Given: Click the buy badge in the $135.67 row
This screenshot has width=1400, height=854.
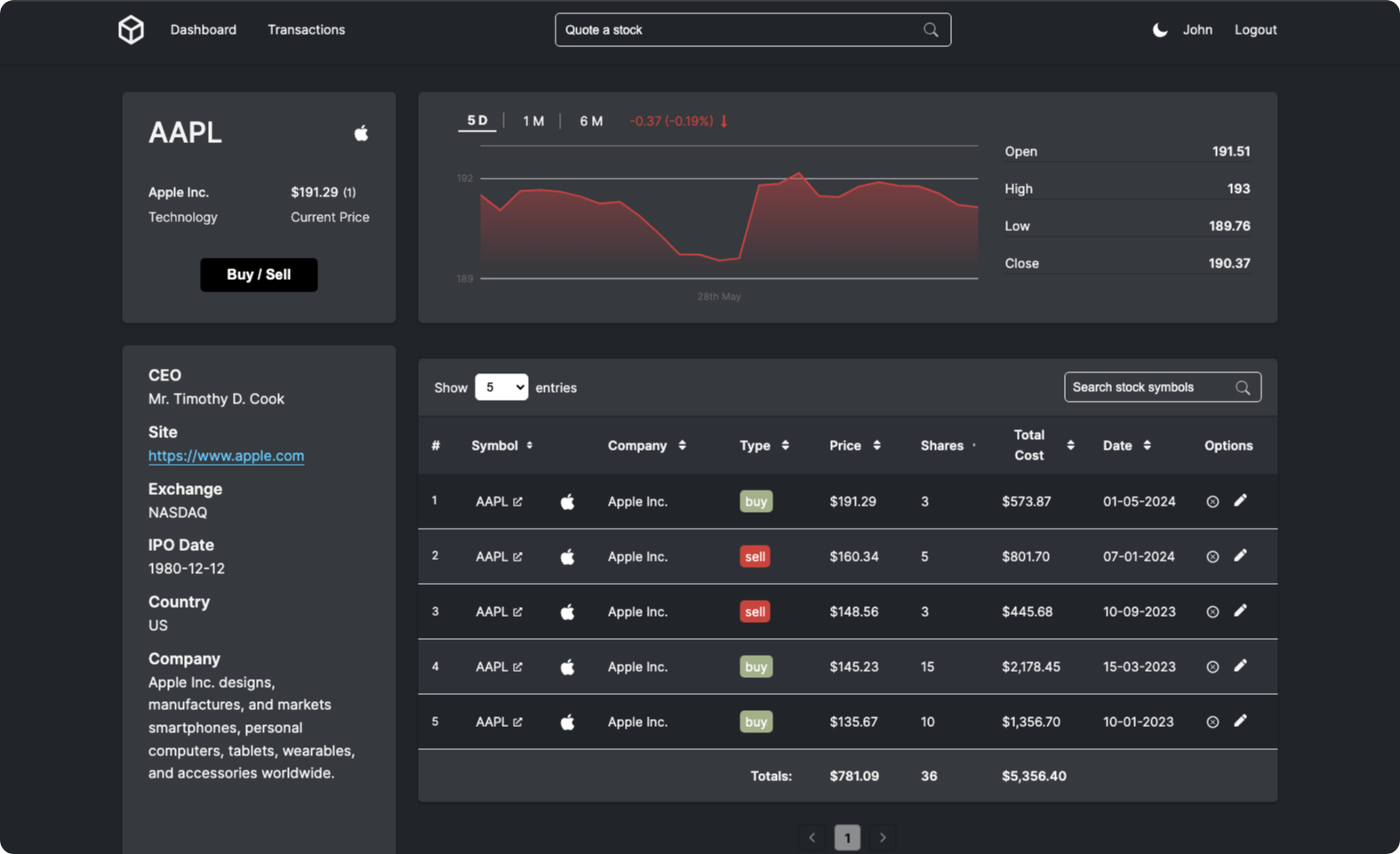Looking at the screenshot, I should [756, 722].
